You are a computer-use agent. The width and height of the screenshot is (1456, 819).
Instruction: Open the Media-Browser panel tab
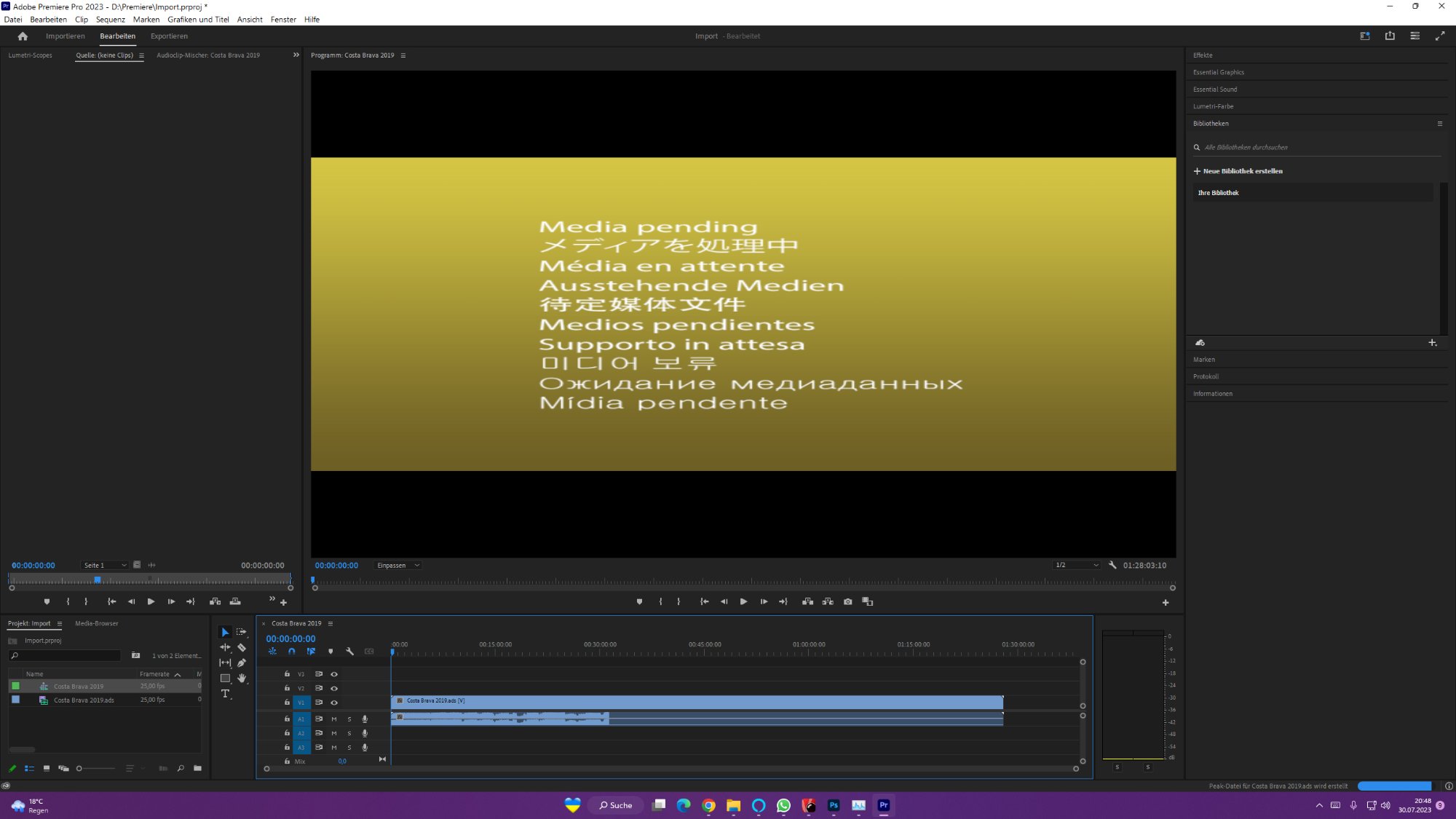(96, 624)
